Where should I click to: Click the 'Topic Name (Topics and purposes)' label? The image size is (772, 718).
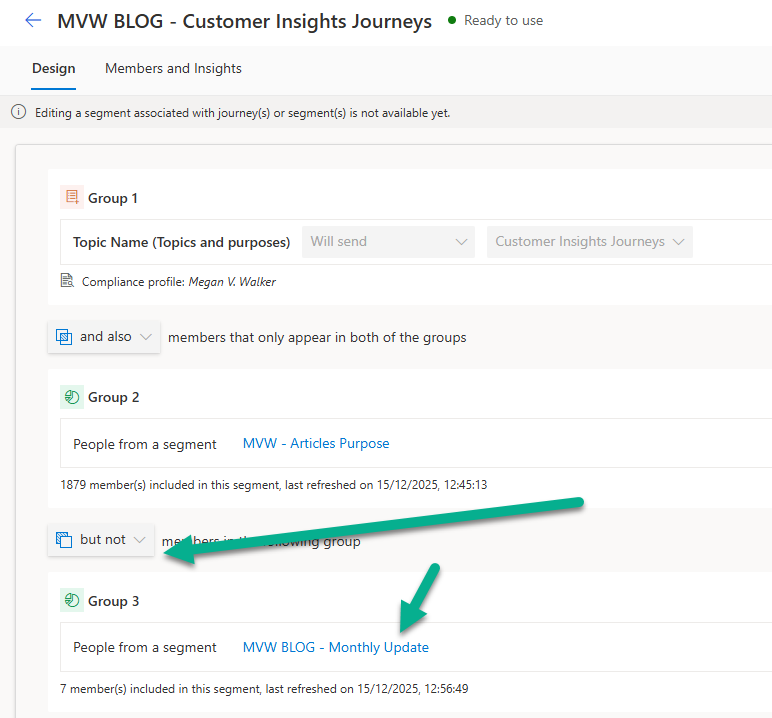181,242
